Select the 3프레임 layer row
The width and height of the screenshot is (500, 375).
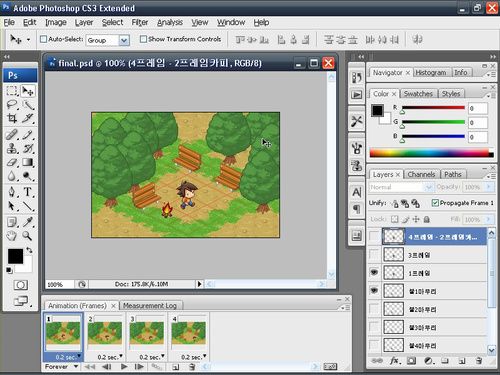[428, 255]
